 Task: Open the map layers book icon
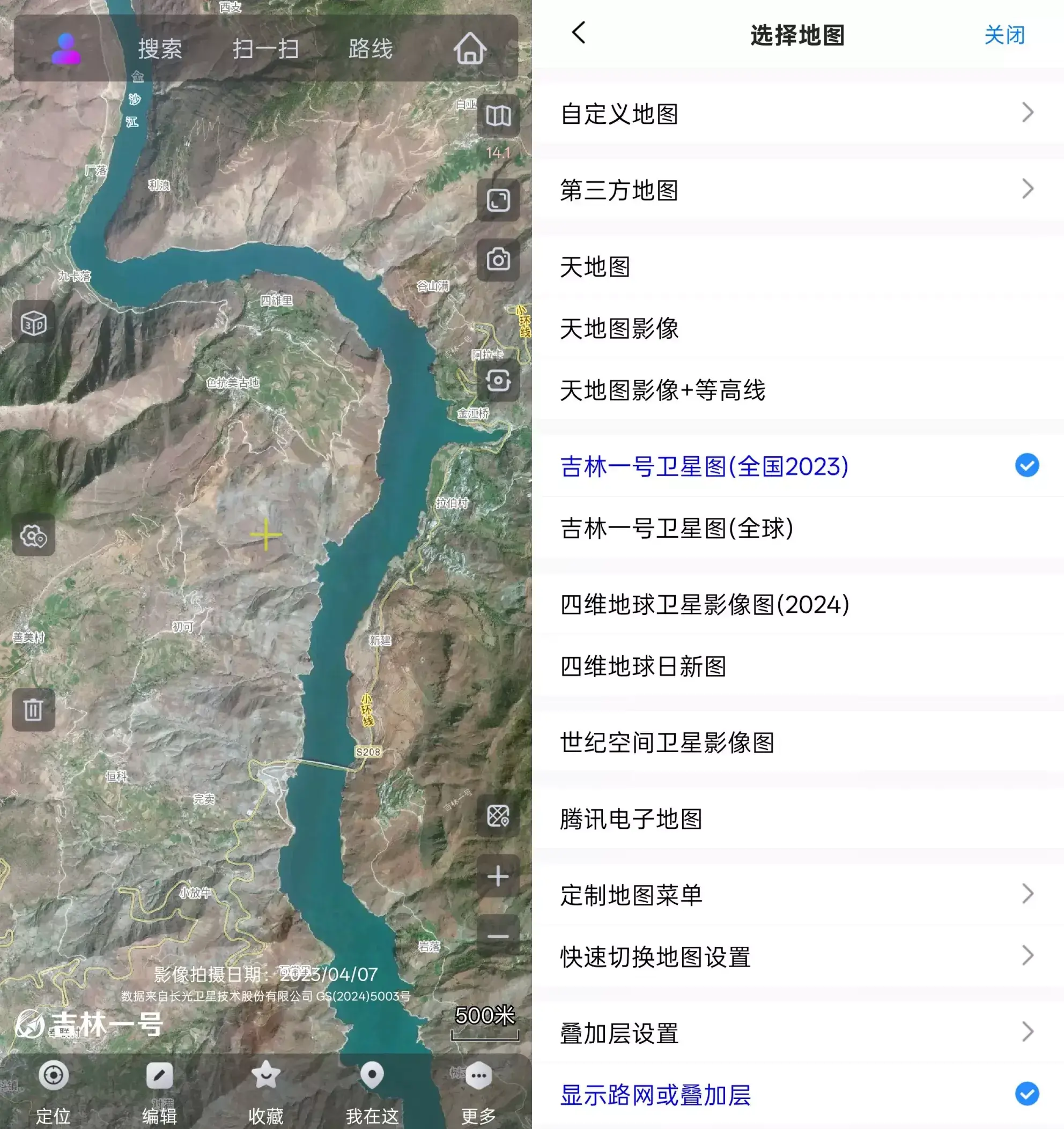[x=498, y=116]
